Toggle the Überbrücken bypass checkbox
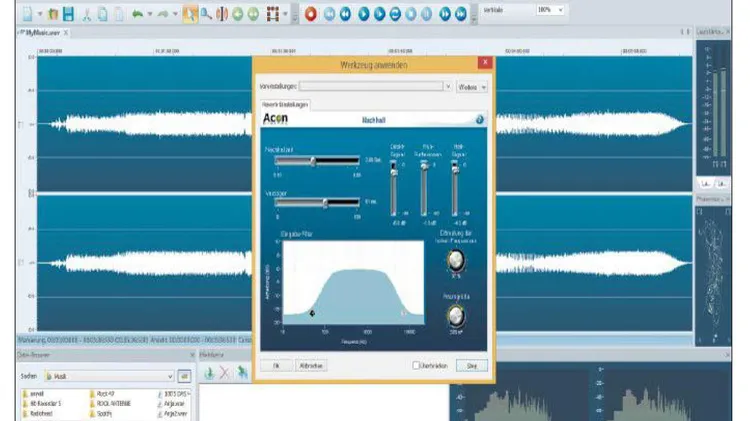Viewport: 750px width, 421px height. coord(416,366)
